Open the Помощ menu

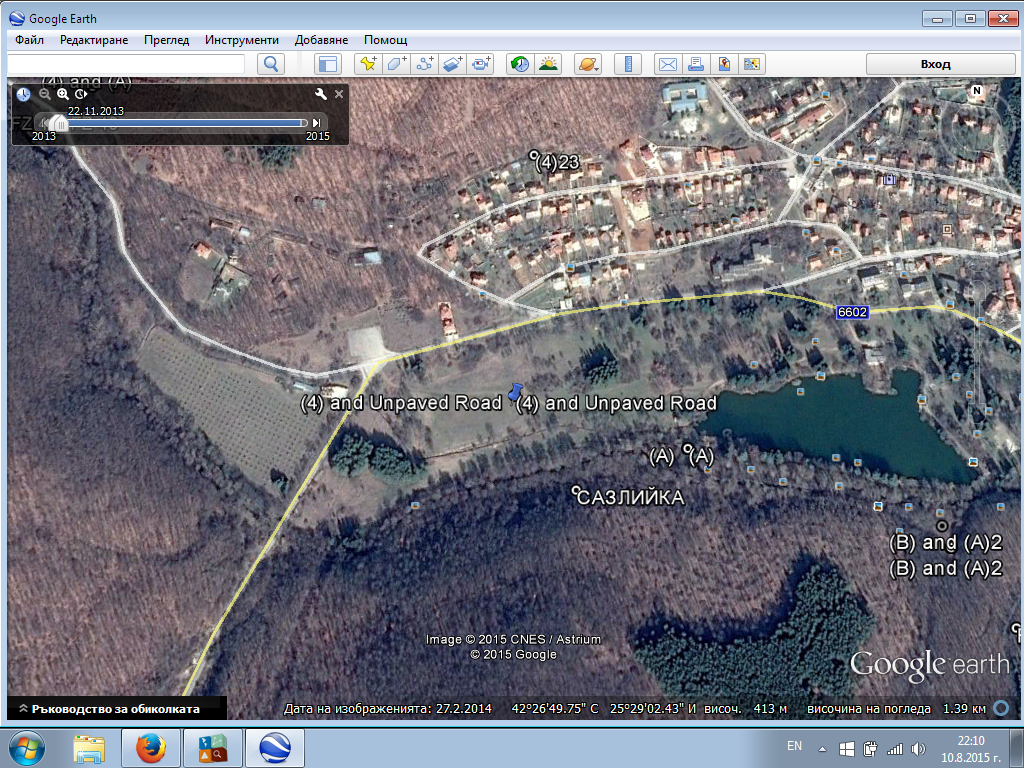[x=385, y=40]
